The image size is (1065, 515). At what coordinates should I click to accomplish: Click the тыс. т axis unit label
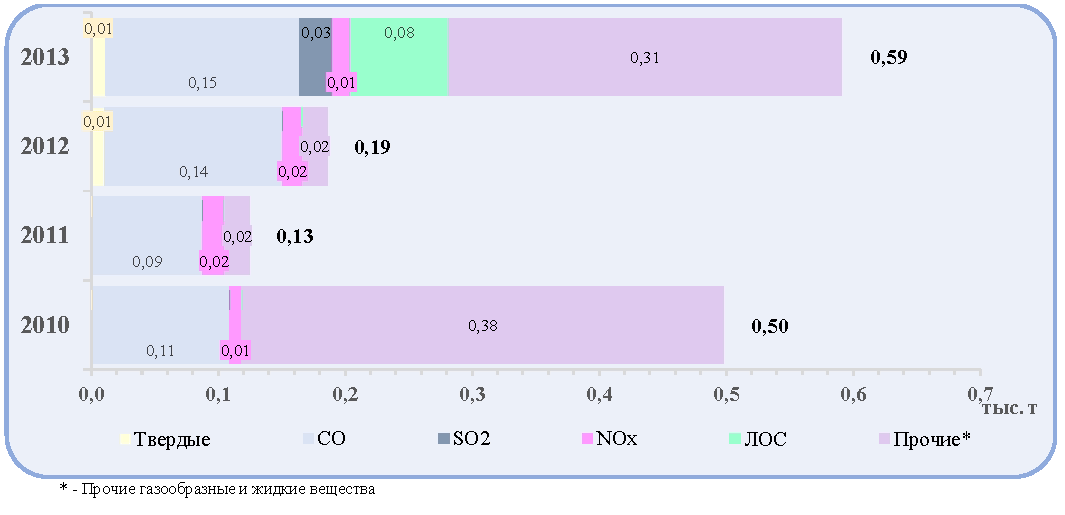tap(1009, 407)
